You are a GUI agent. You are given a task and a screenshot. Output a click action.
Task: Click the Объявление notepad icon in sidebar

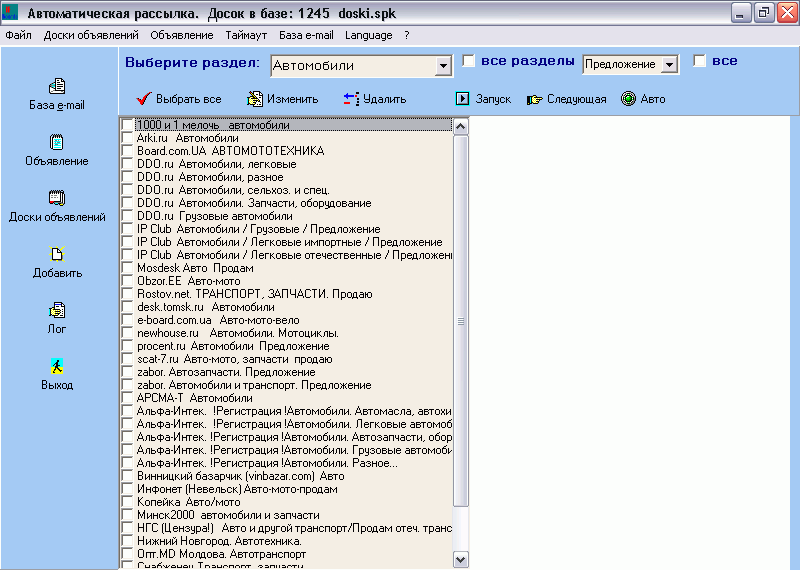coord(57,142)
